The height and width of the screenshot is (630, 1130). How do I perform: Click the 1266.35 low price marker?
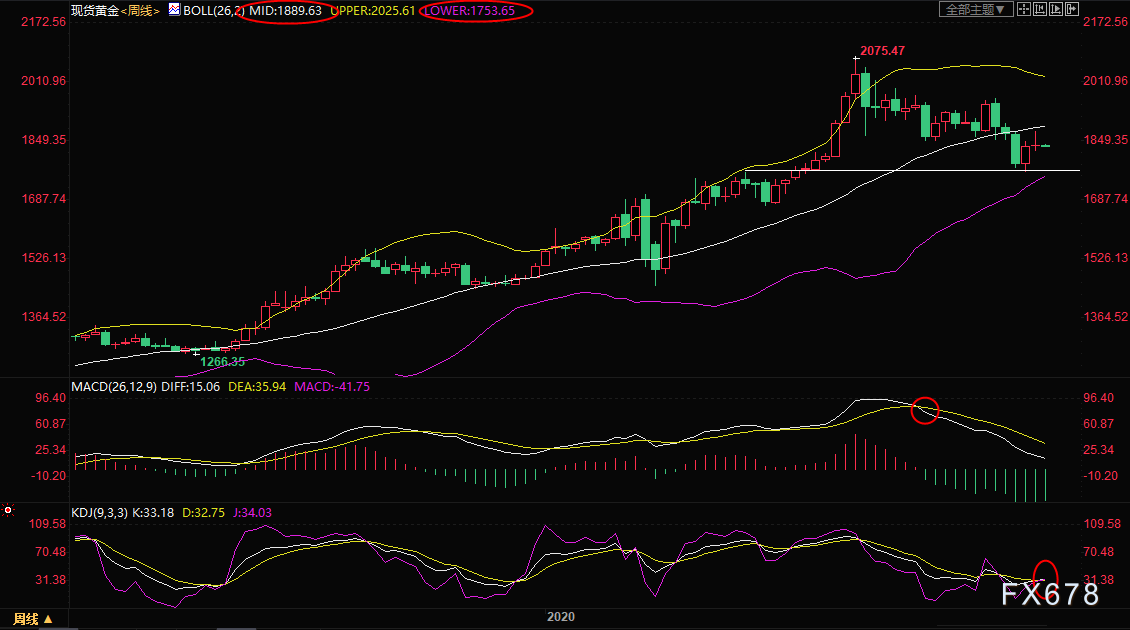click(x=222, y=362)
